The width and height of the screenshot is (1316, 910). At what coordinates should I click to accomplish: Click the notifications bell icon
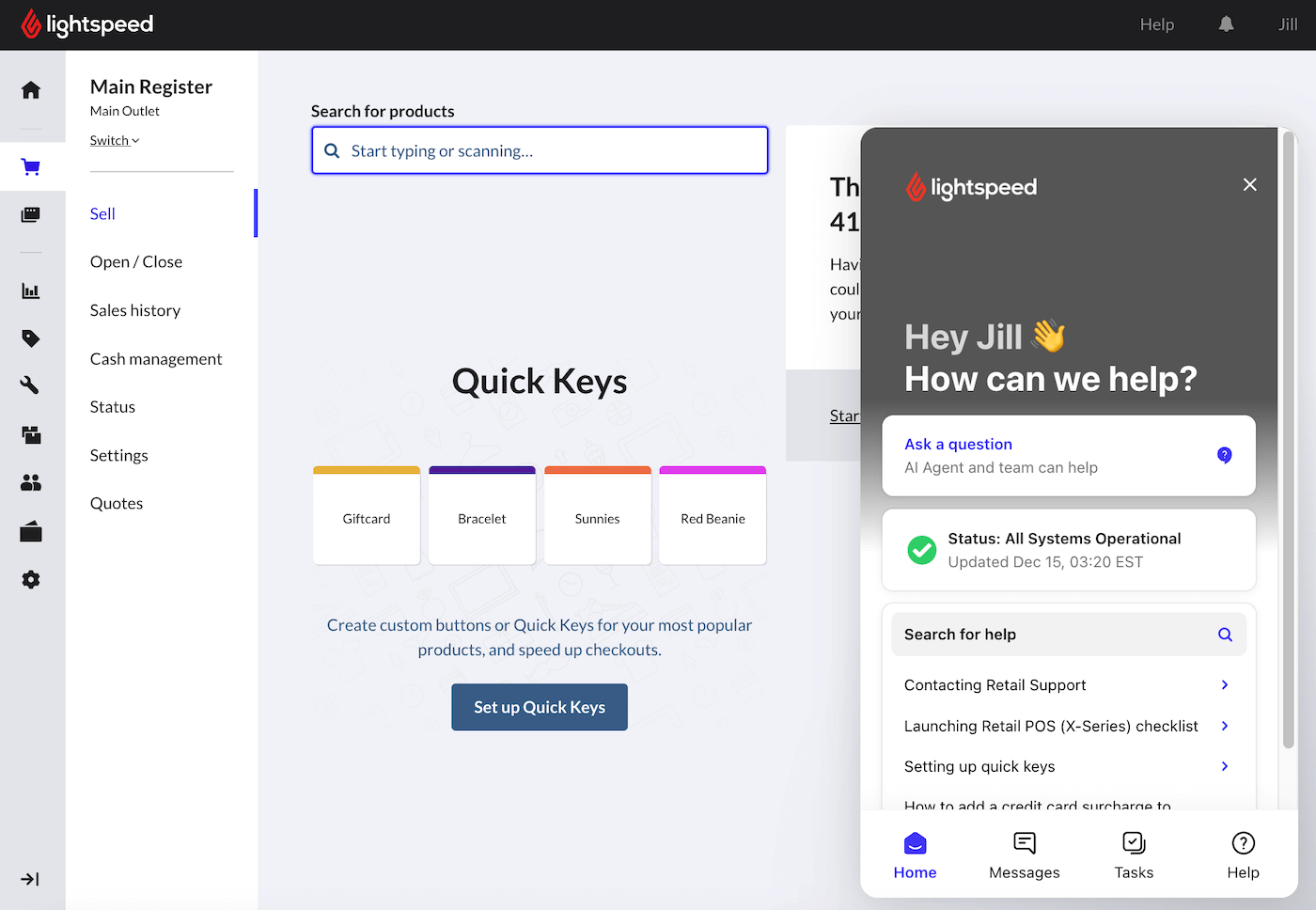1227,24
